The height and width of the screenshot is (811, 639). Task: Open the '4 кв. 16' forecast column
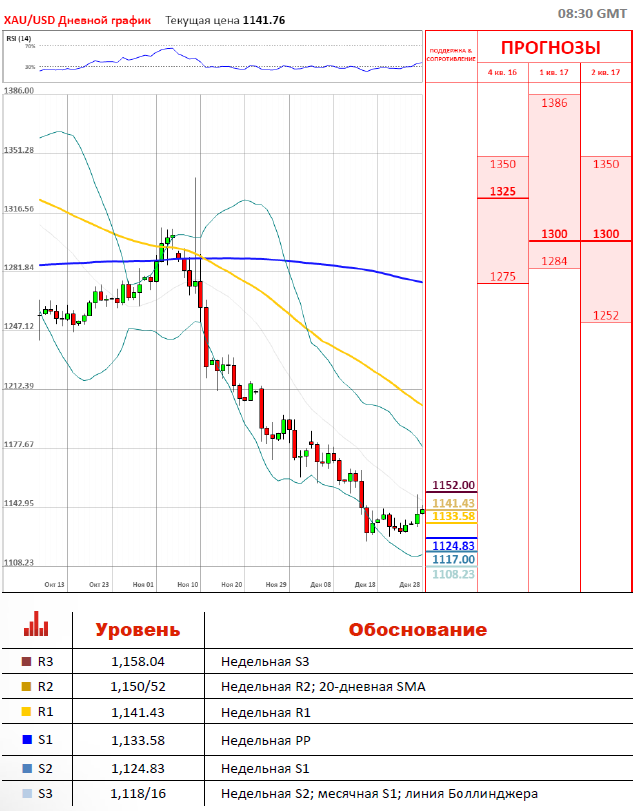tap(502, 73)
